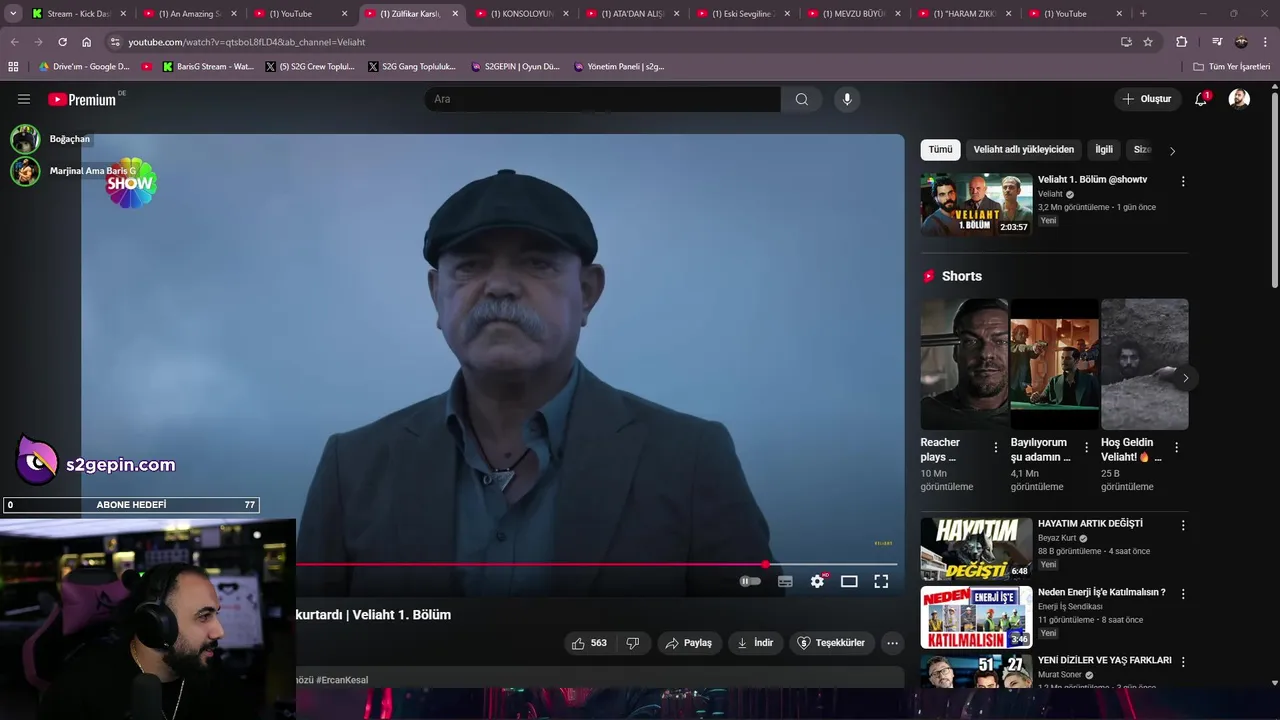Open options for Neden Enerji İş'e Katılmalısın
This screenshot has width=1280, height=720.
[1183, 594]
